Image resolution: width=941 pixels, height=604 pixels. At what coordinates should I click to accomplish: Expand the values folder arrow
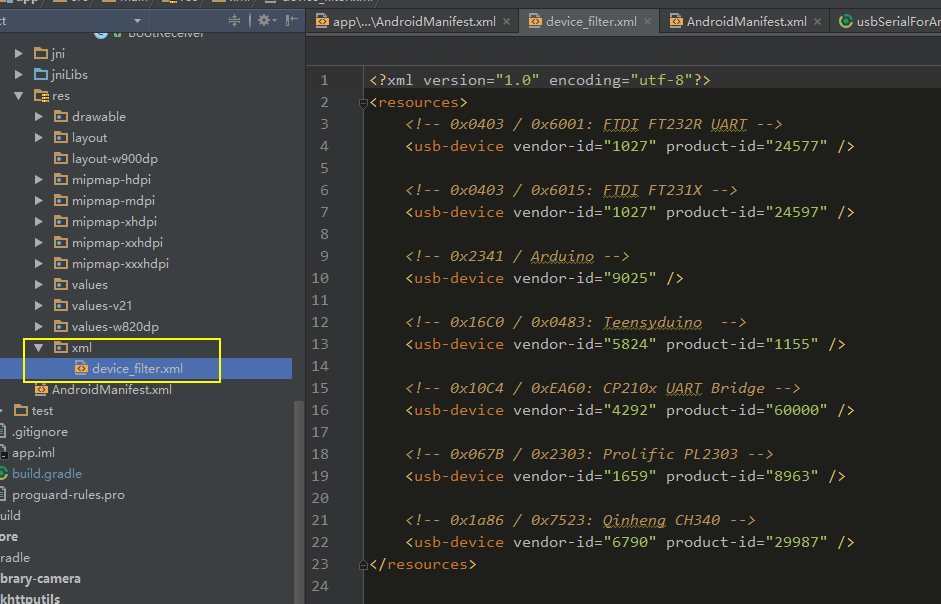38,285
